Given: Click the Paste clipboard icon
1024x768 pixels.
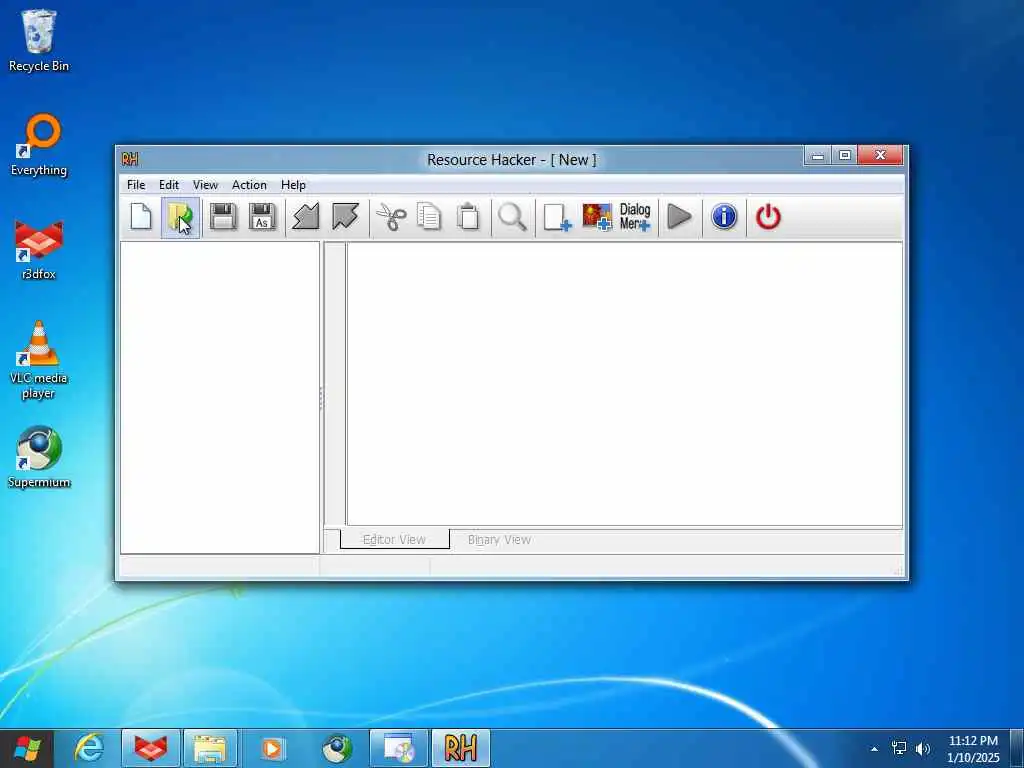Looking at the screenshot, I should pos(468,217).
